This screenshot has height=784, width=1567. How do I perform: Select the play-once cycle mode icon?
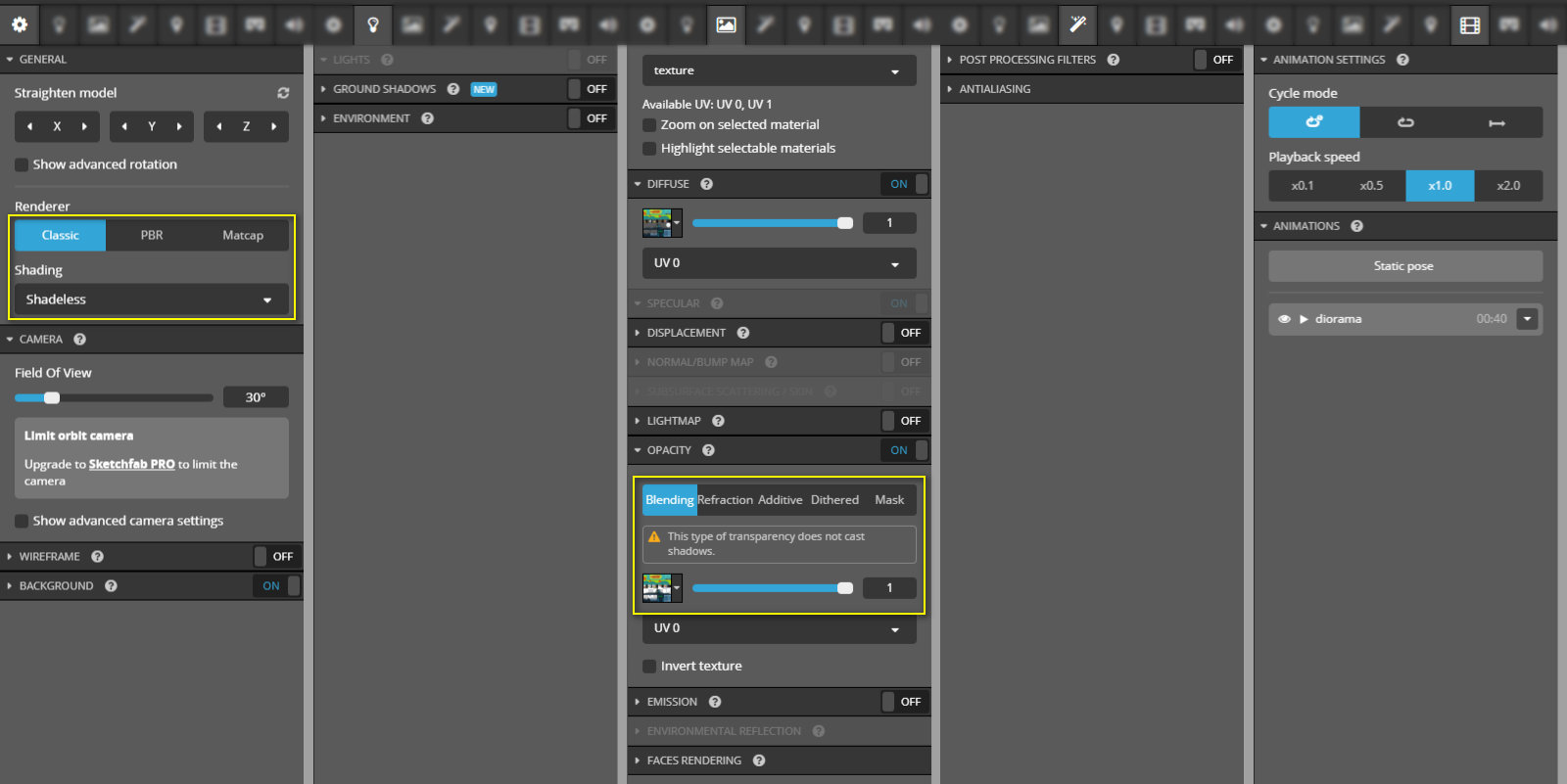(x=1496, y=122)
